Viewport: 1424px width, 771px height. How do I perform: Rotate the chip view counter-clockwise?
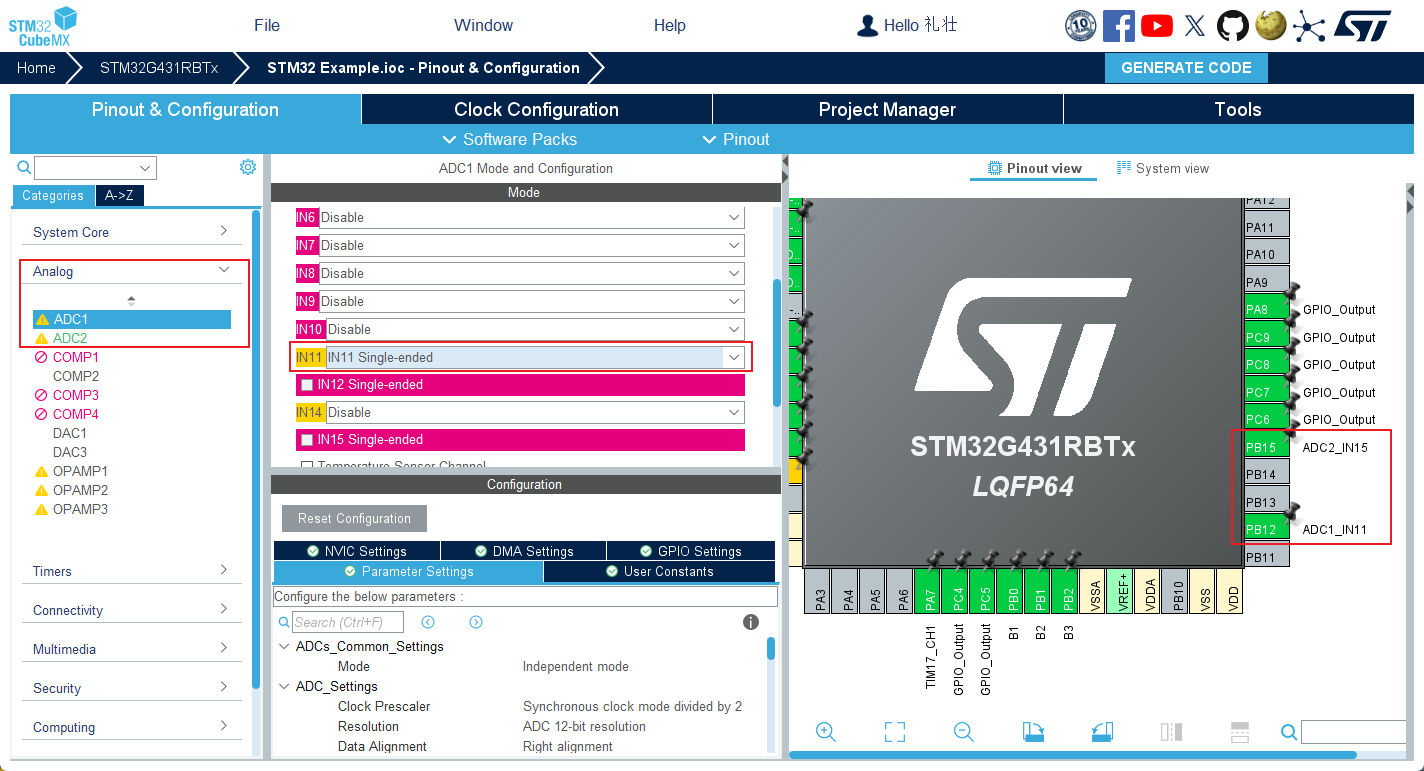tap(1102, 732)
